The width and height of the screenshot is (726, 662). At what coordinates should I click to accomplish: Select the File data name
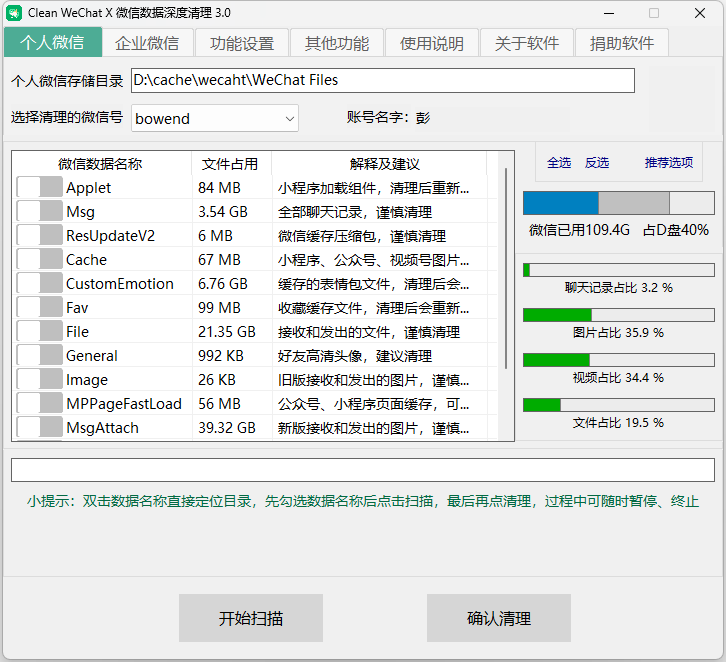click(77, 332)
